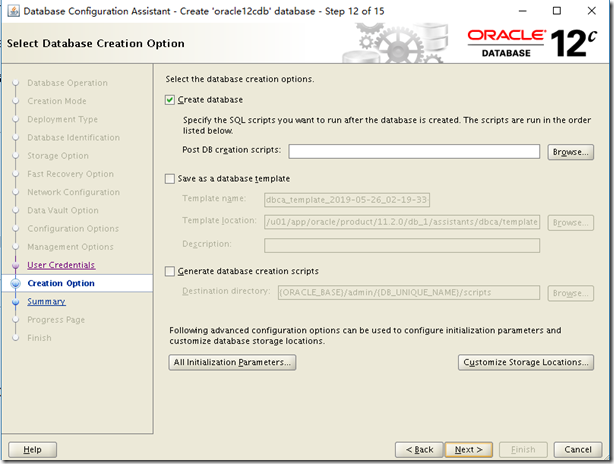This screenshot has width=614, height=464.
Task: Click the Oracle Database 12c logo
Action: click(532, 43)
